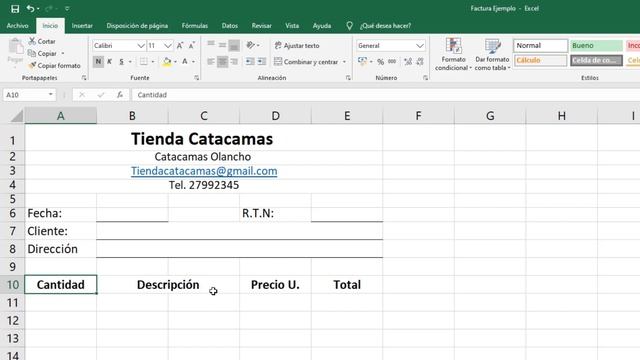Switch to the Revisar tab
Image resolution: width=640 pixels, height=360 pixels.
point(262,26)
